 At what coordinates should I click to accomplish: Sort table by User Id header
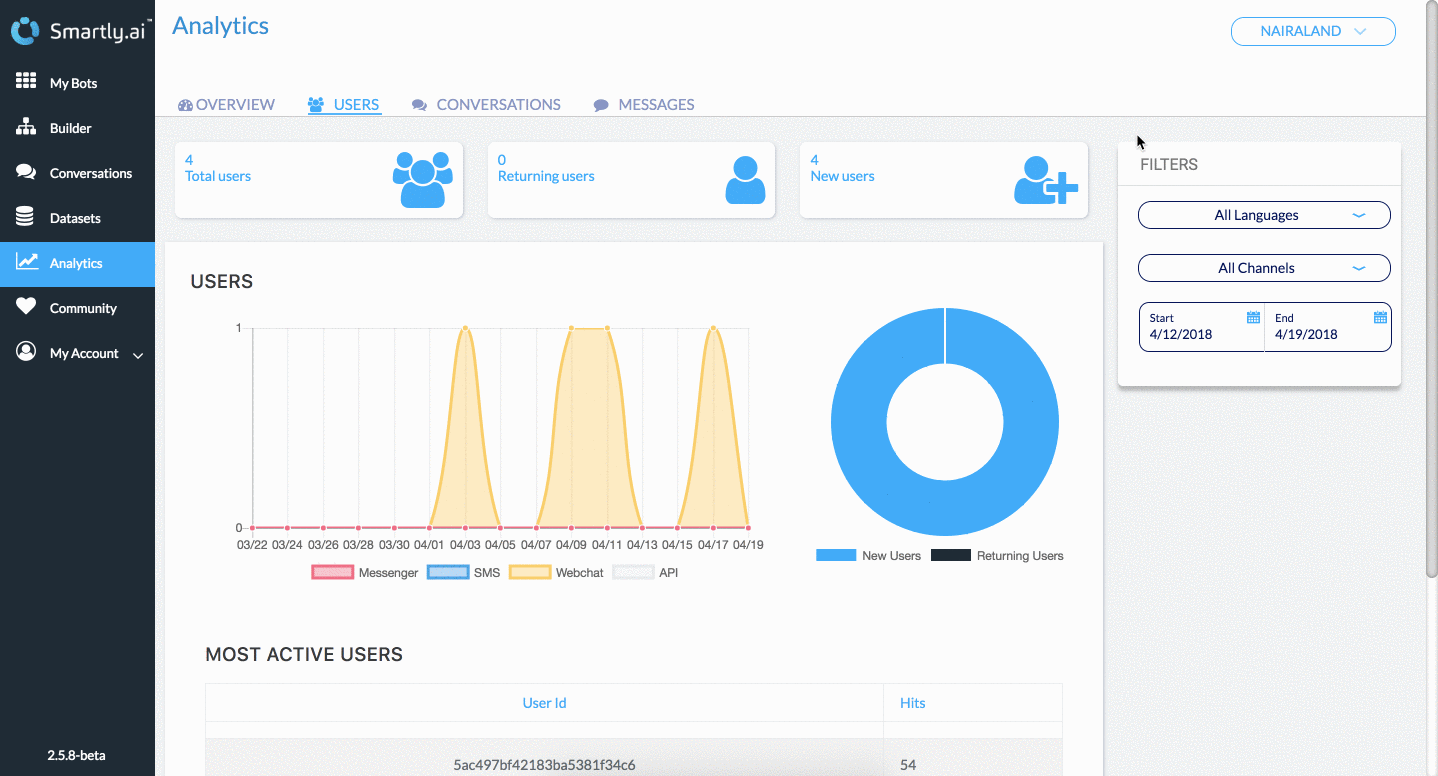click(x=544, y=703)
